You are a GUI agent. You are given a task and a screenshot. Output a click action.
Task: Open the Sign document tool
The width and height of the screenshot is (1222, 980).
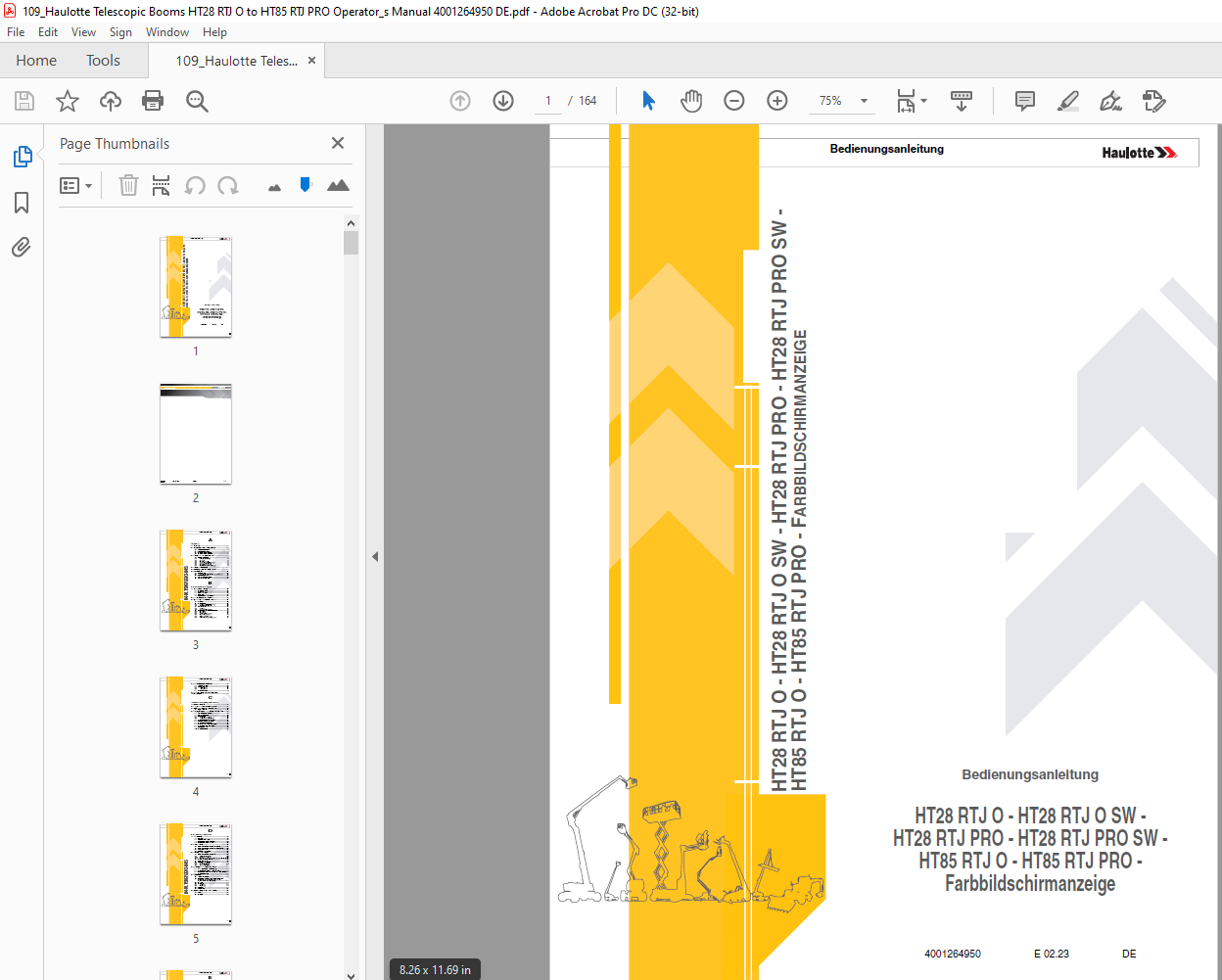pyautogui.click(x=1110, y=101)
